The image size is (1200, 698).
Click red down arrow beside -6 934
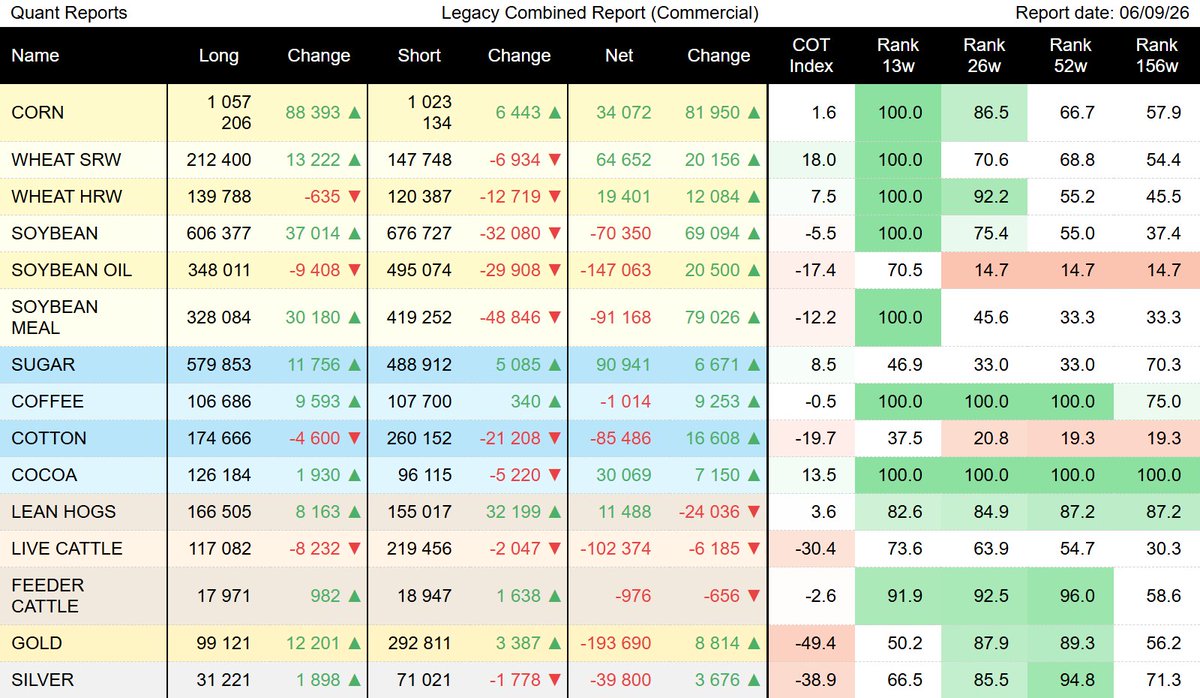pos(553,159)
